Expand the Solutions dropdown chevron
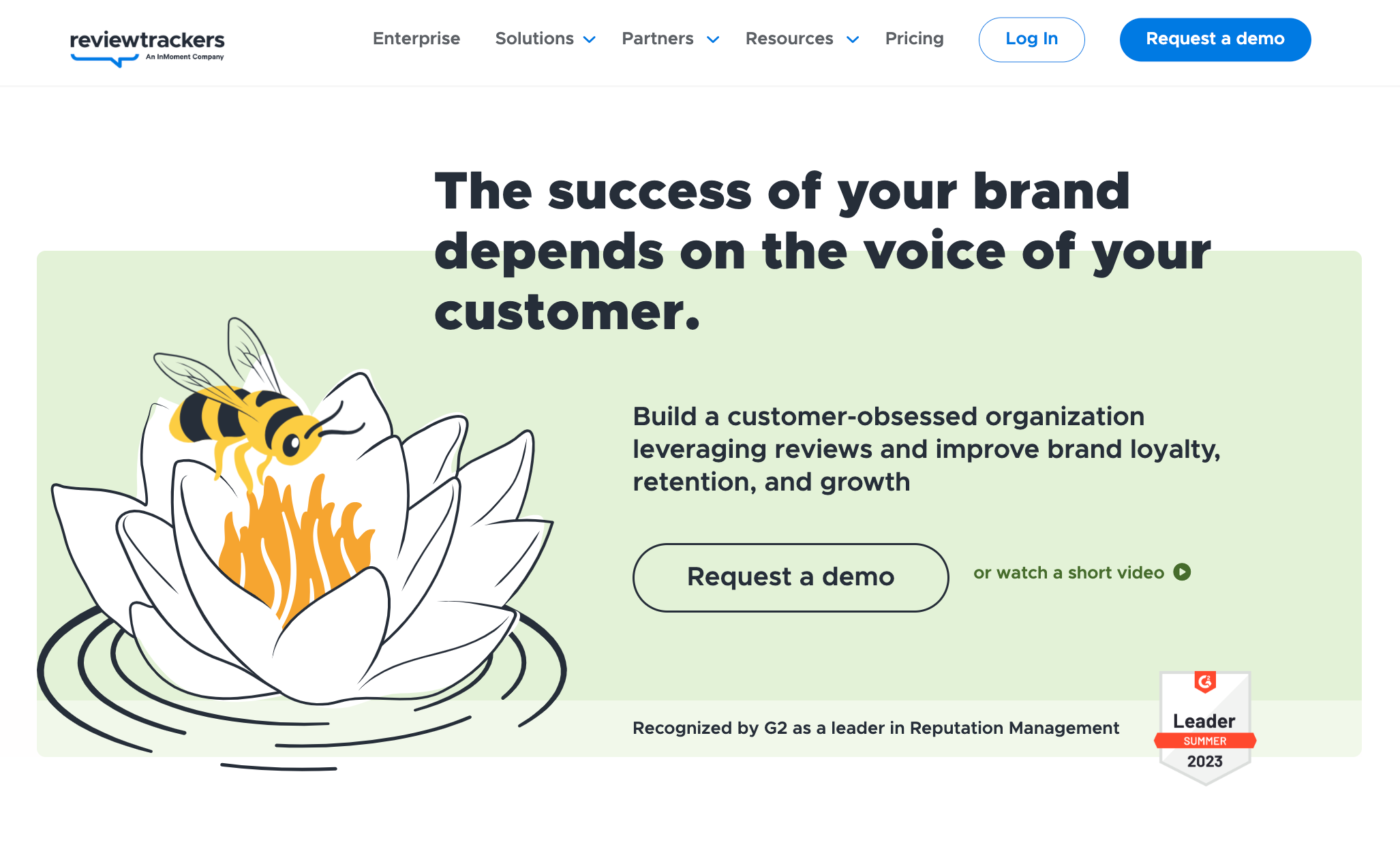This screenshot has height=849, width=1400. point(590,40)
